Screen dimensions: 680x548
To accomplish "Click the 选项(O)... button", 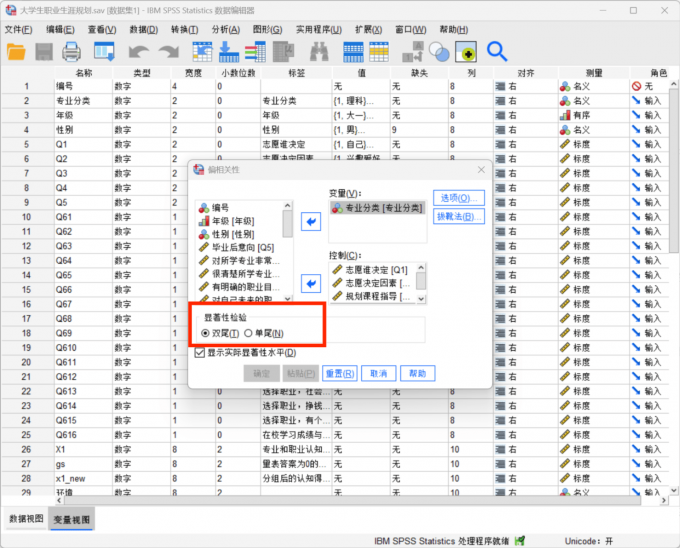I will pyautogui.click(x=459, y=198).
